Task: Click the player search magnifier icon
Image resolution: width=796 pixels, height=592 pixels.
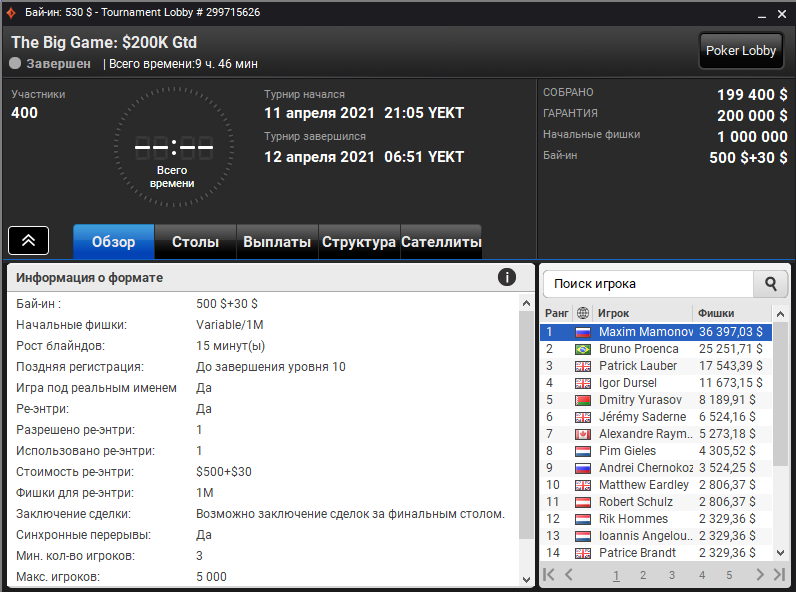Action: pyautogui.click(x=770, y=284)
